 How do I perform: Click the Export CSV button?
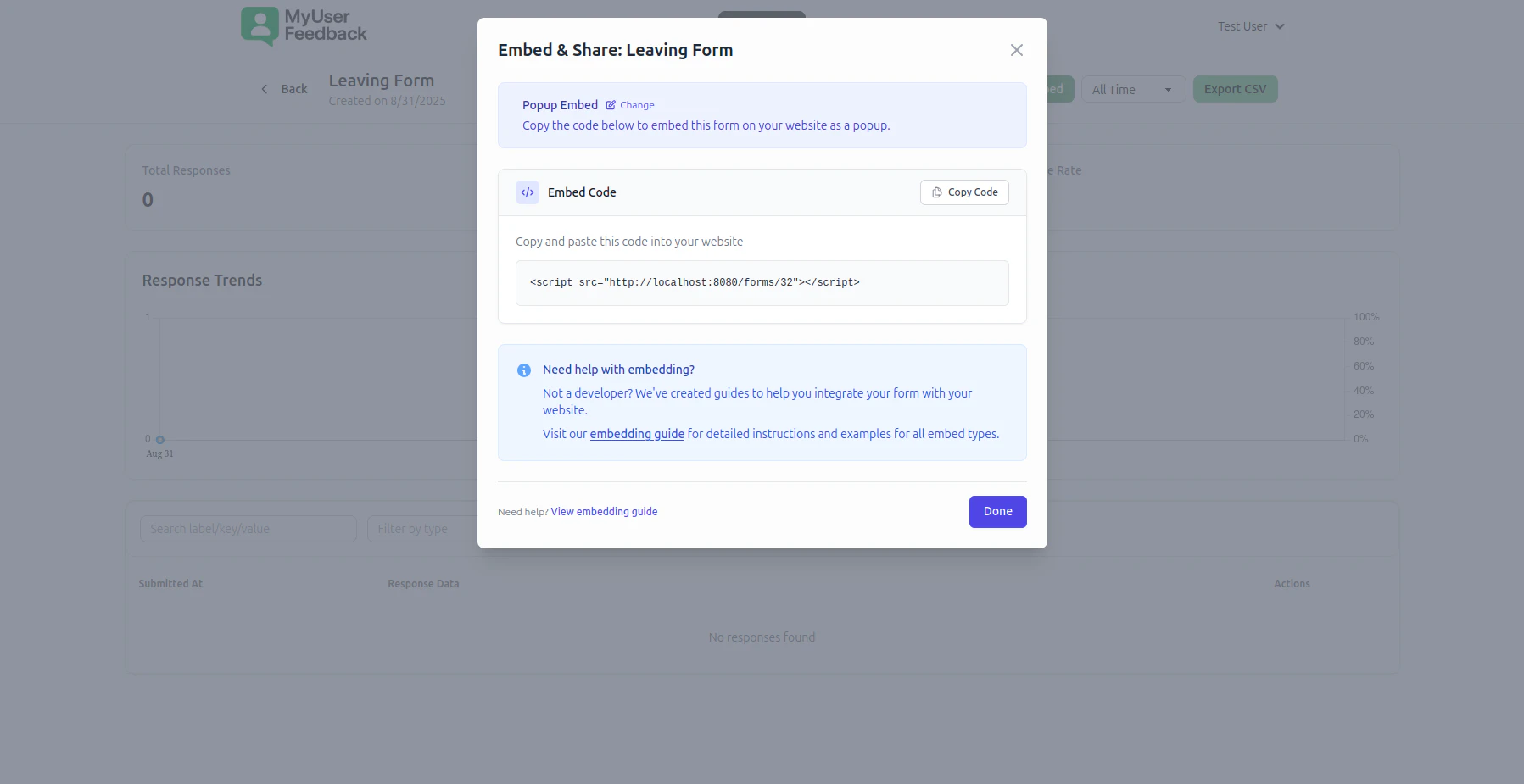(x=1235, y=89)
